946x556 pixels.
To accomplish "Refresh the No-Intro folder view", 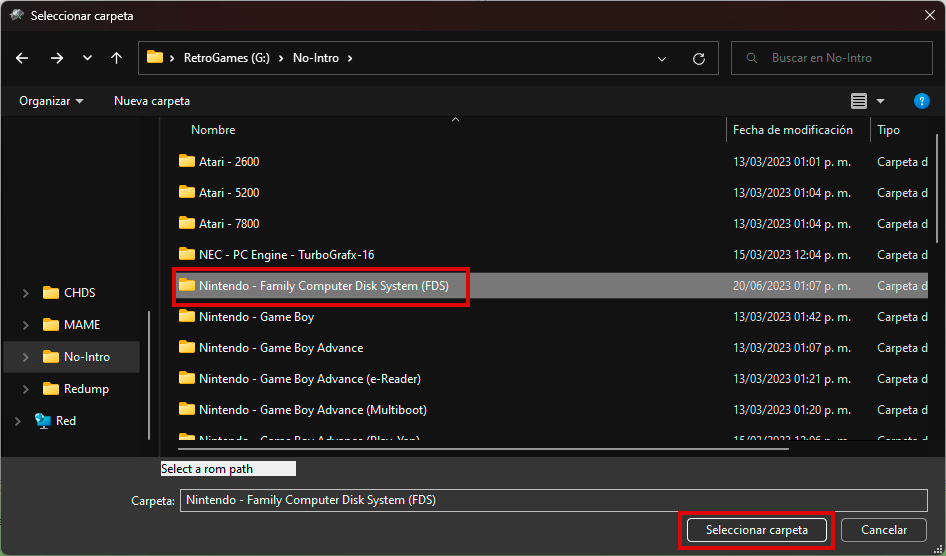I will point(699,58).
